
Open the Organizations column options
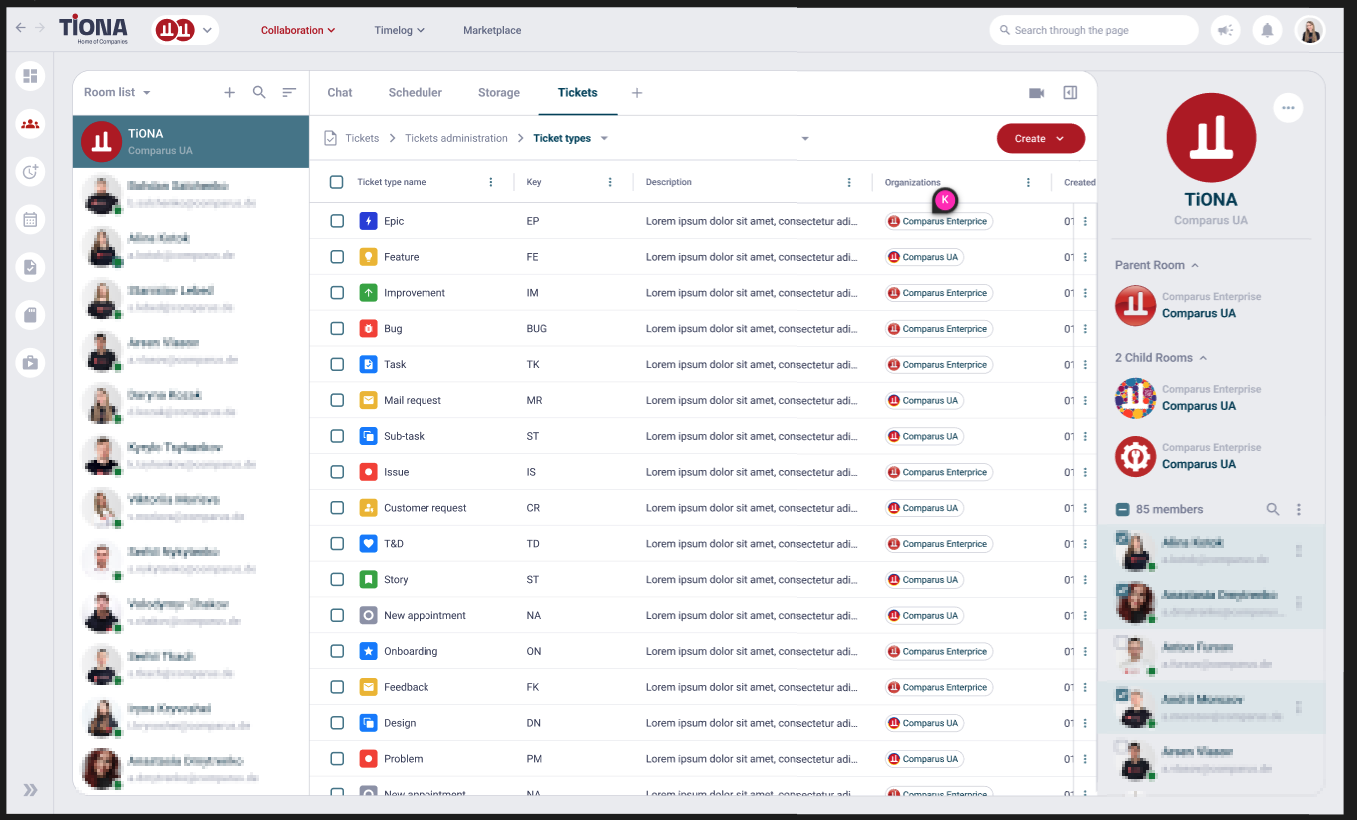click(x=1028, y=182)
